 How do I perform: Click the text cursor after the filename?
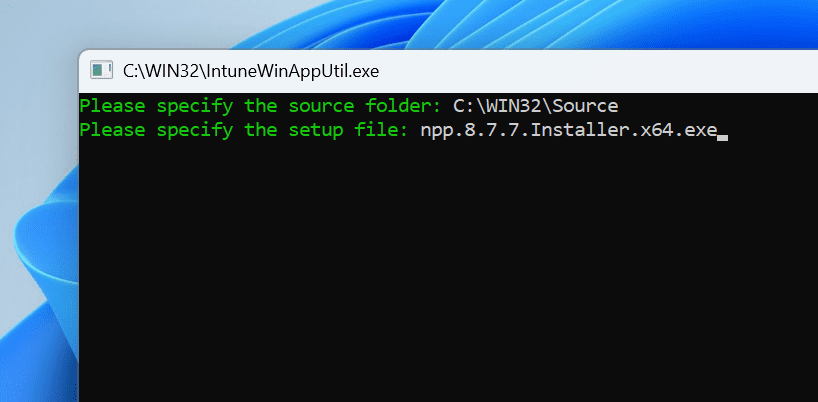(723, 136)
